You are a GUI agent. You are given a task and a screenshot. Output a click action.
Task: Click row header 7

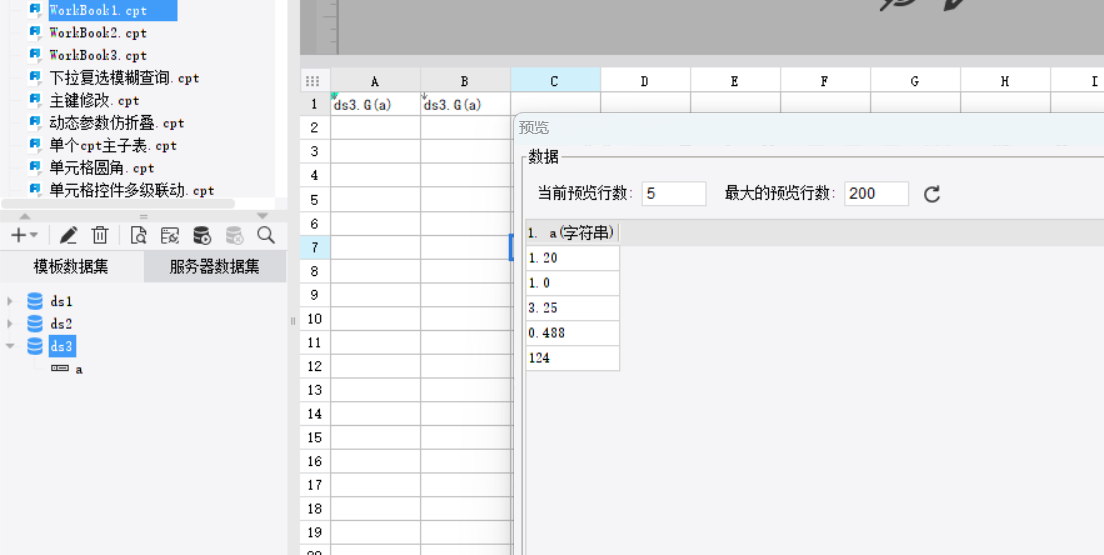[x=315, y=247]
